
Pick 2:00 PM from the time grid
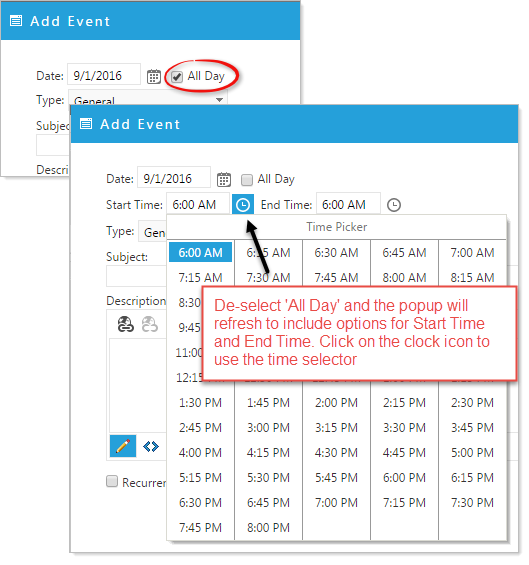click(336, 402)
